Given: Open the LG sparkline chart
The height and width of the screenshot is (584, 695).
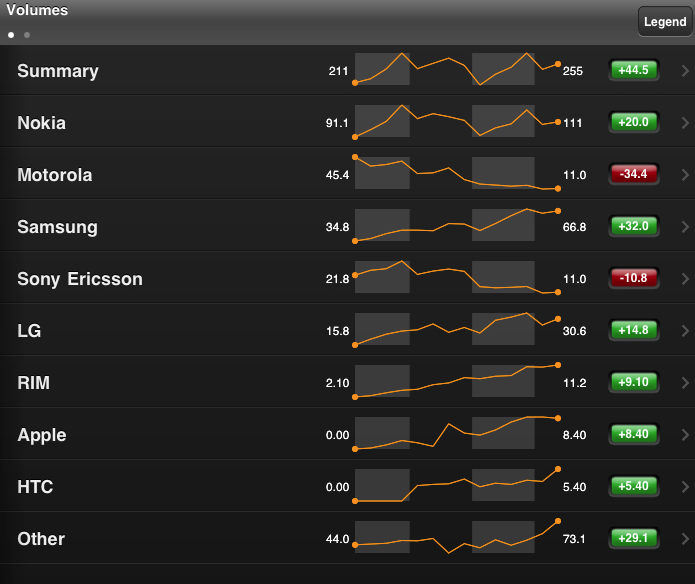Looking at the screenshot, I should coord(457,329).
